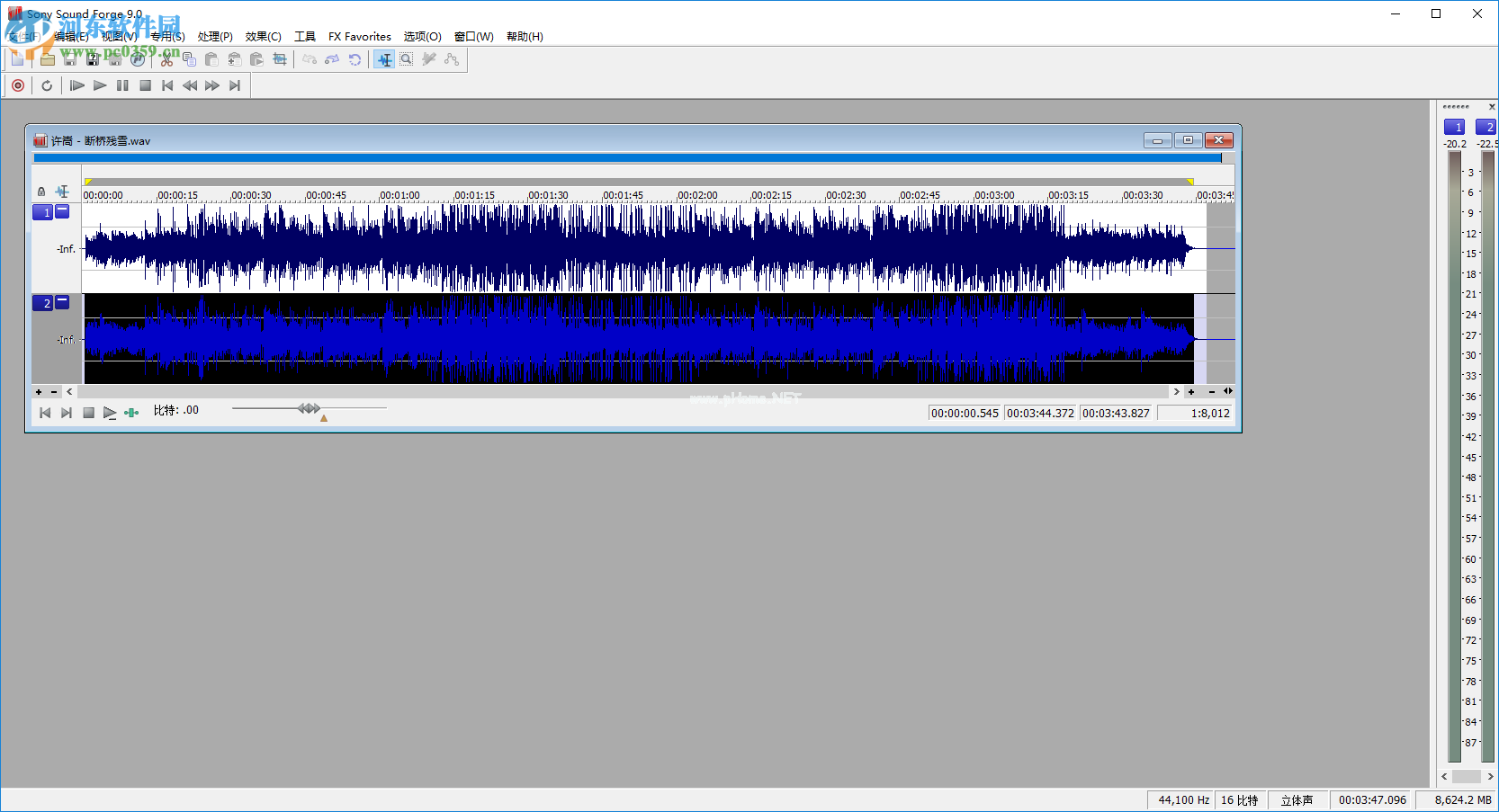This screenshot has width=1499, height=812.
Task: Click the red Record button
Action: [x=18, y=85]
